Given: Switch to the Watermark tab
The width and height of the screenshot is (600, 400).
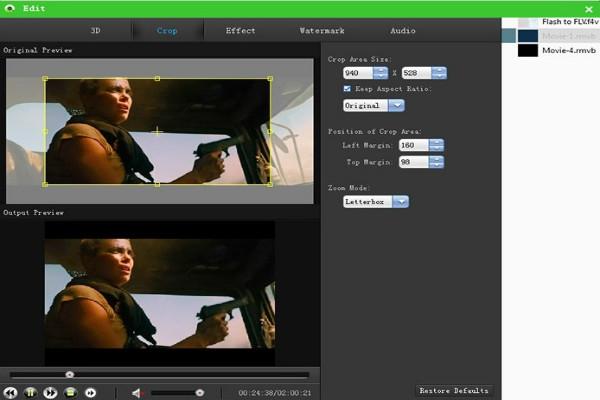Looking at the screenshot, I should coord(322,31).
